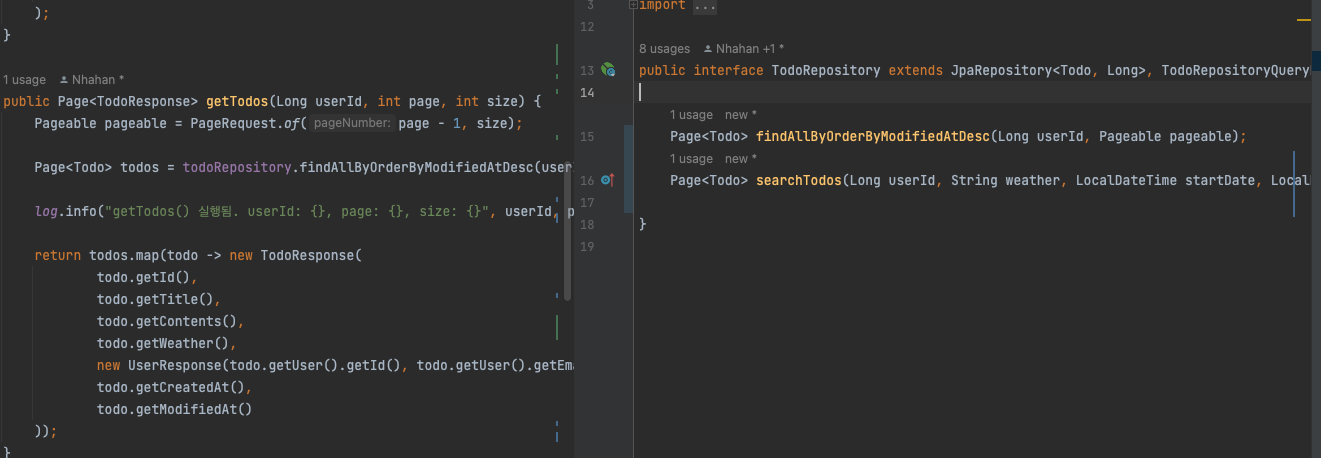Click line number 17 in the gutter
This screenshot has width=1321, height=458.
[587, 202]
